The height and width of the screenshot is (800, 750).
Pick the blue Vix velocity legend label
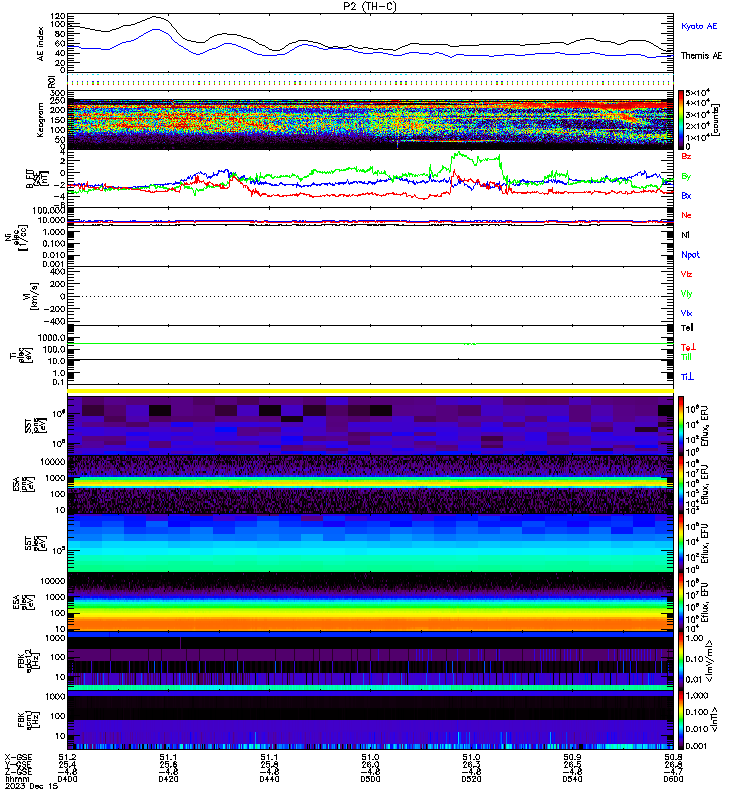click(x=686, y=313)
